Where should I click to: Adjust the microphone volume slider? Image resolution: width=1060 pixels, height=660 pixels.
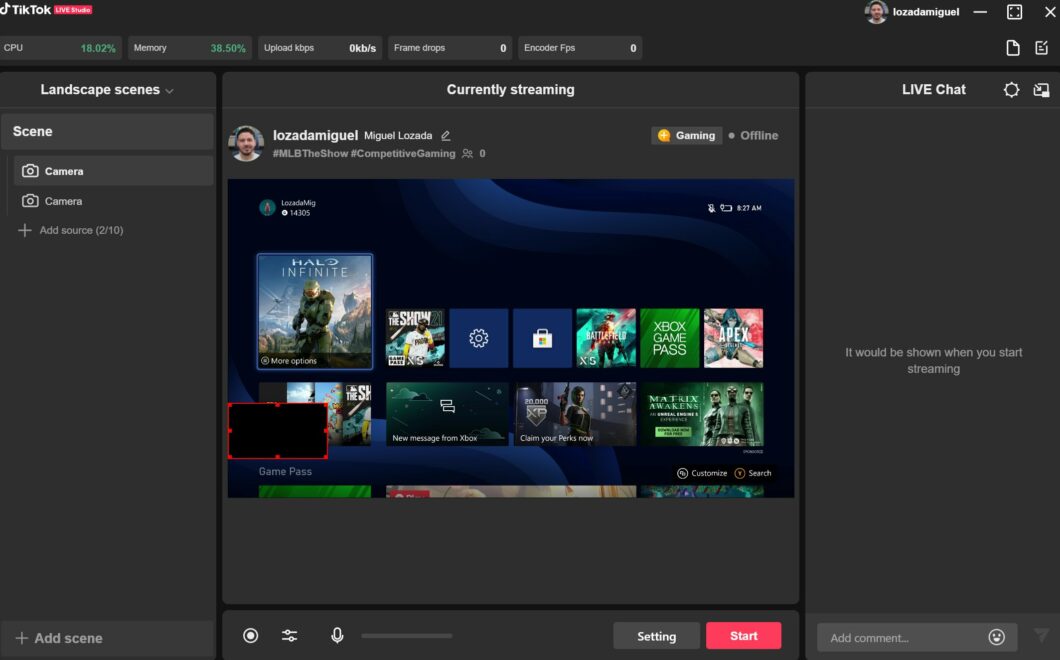tap(406, 636)
